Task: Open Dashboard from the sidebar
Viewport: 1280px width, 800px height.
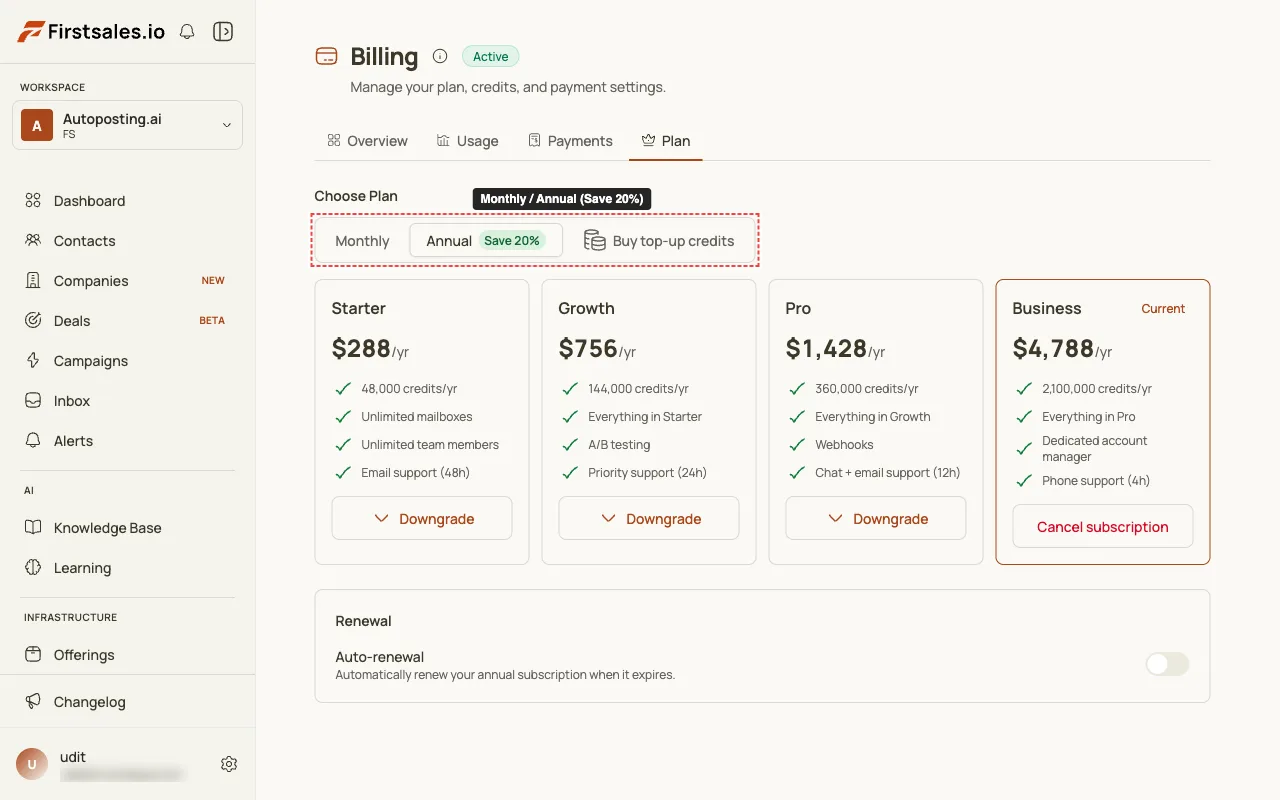Action: tap(127, 201)
